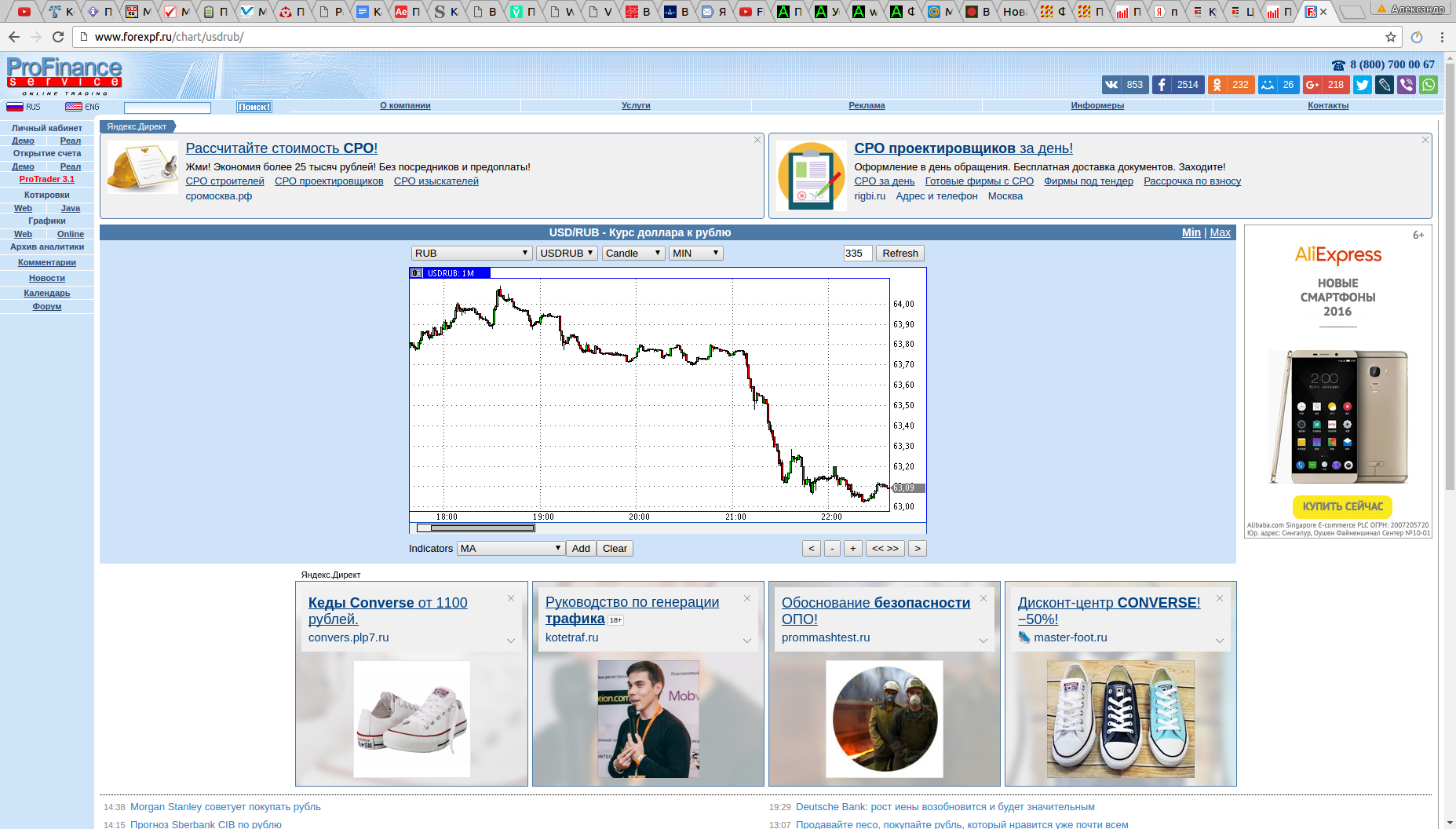The image size is (1456, 829).
Task: Click the Max chart size link
Action: pos(1220,232)
